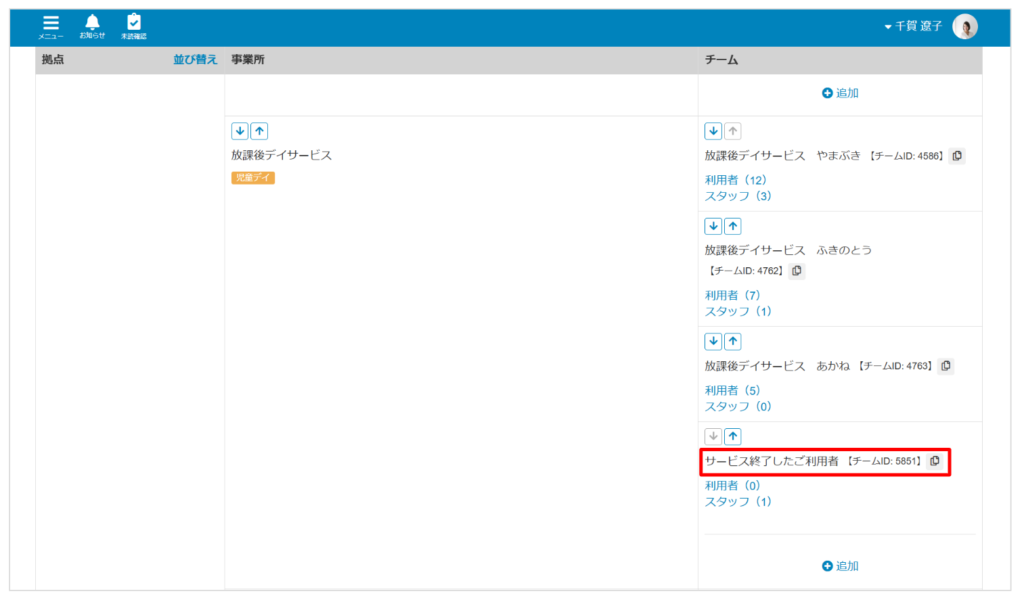Move ふきのとう team up
1024x600 pixels.
tap(733, 227)
